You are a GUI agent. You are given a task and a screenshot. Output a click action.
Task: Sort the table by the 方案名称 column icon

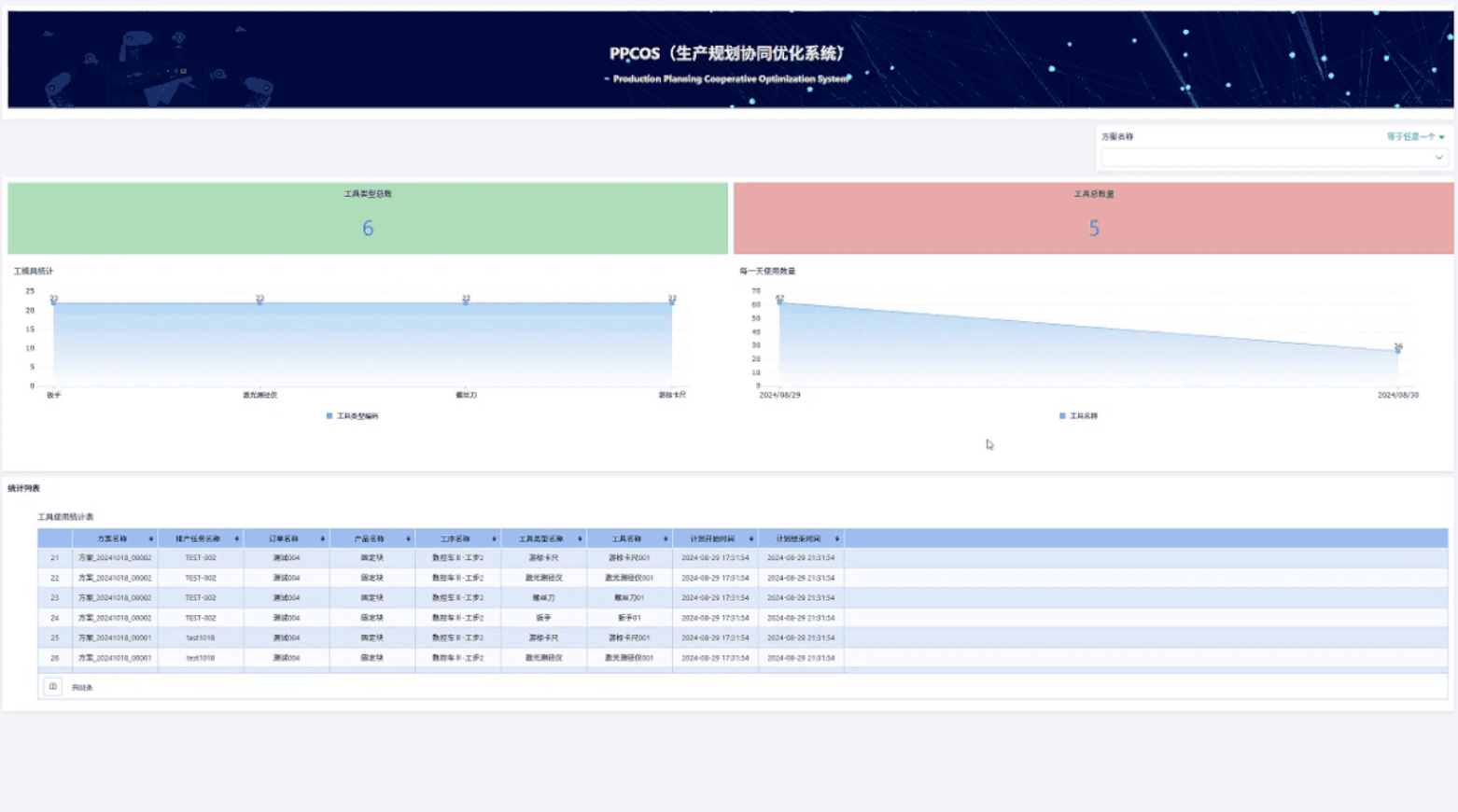(150, 539)
